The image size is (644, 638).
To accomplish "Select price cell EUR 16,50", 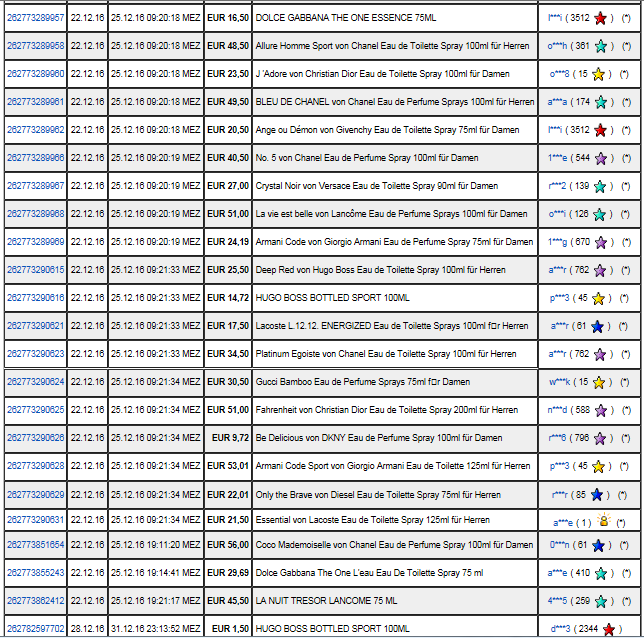I will pyautogui.click(x=228, y=18).
